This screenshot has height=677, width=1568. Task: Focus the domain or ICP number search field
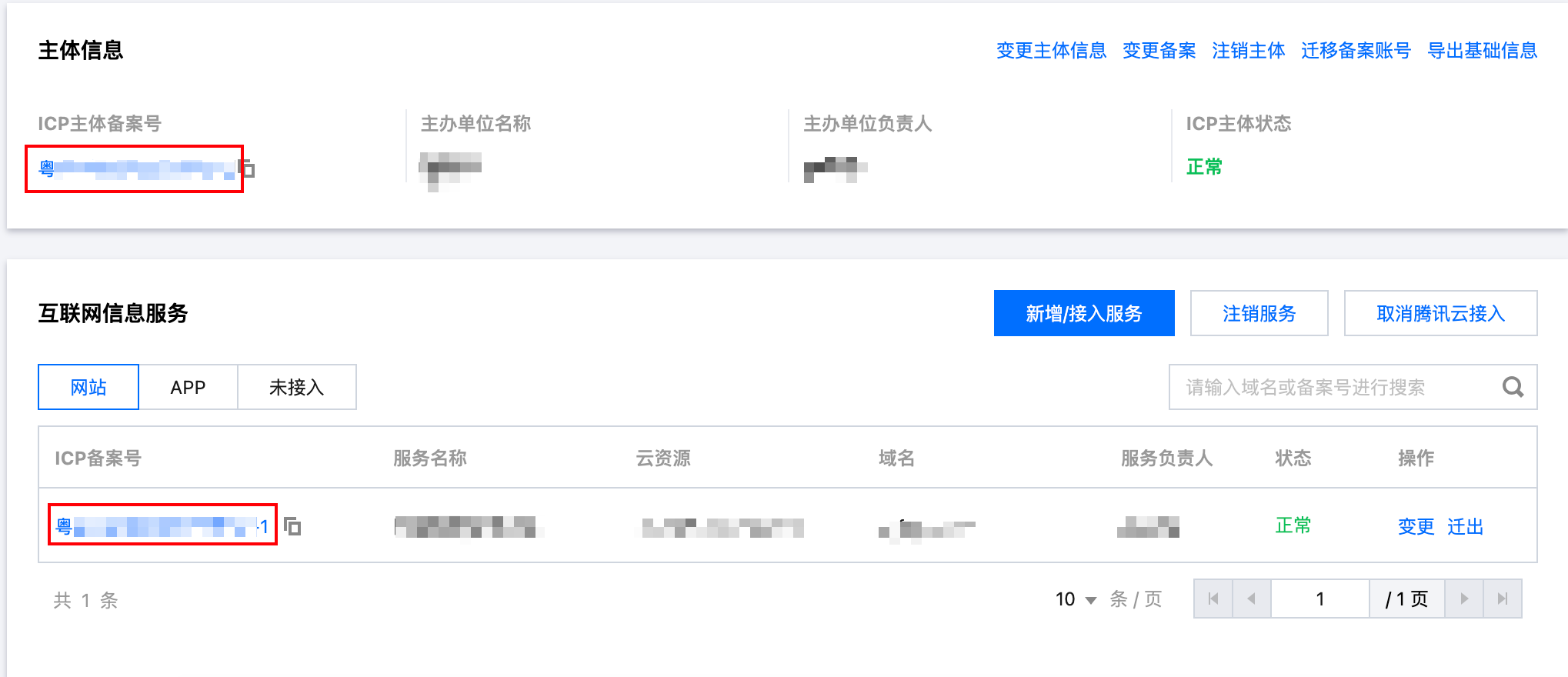[1353, 387]
